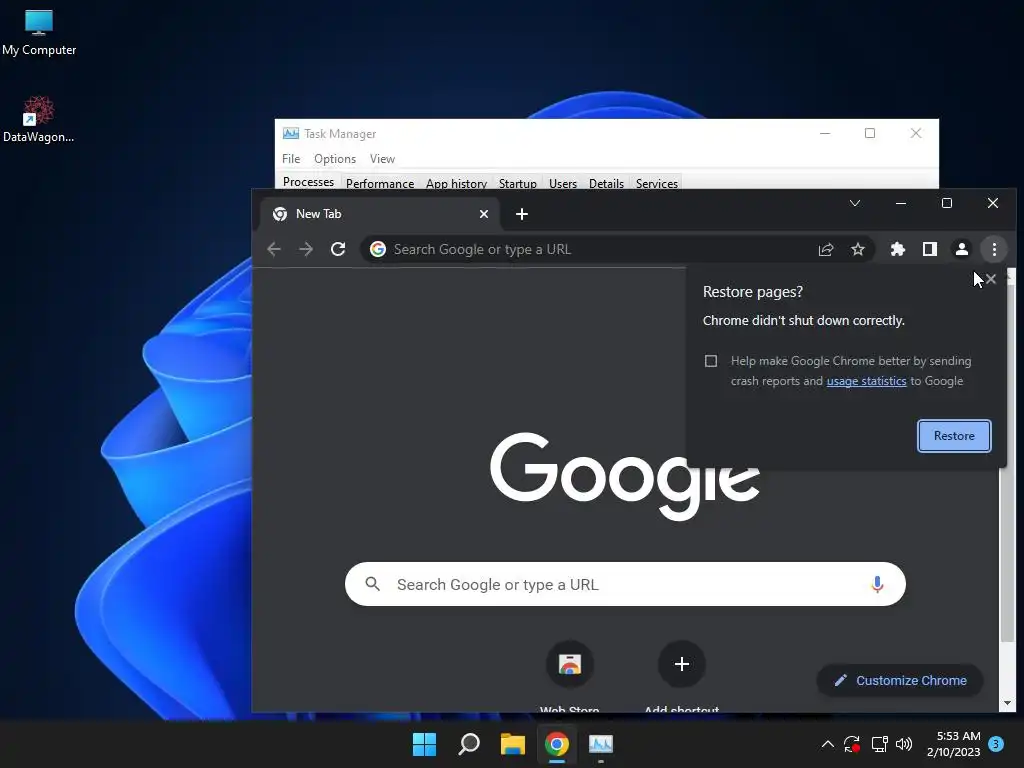
Task: Click the sync tray icon with red dot
Action: (852, 743)
